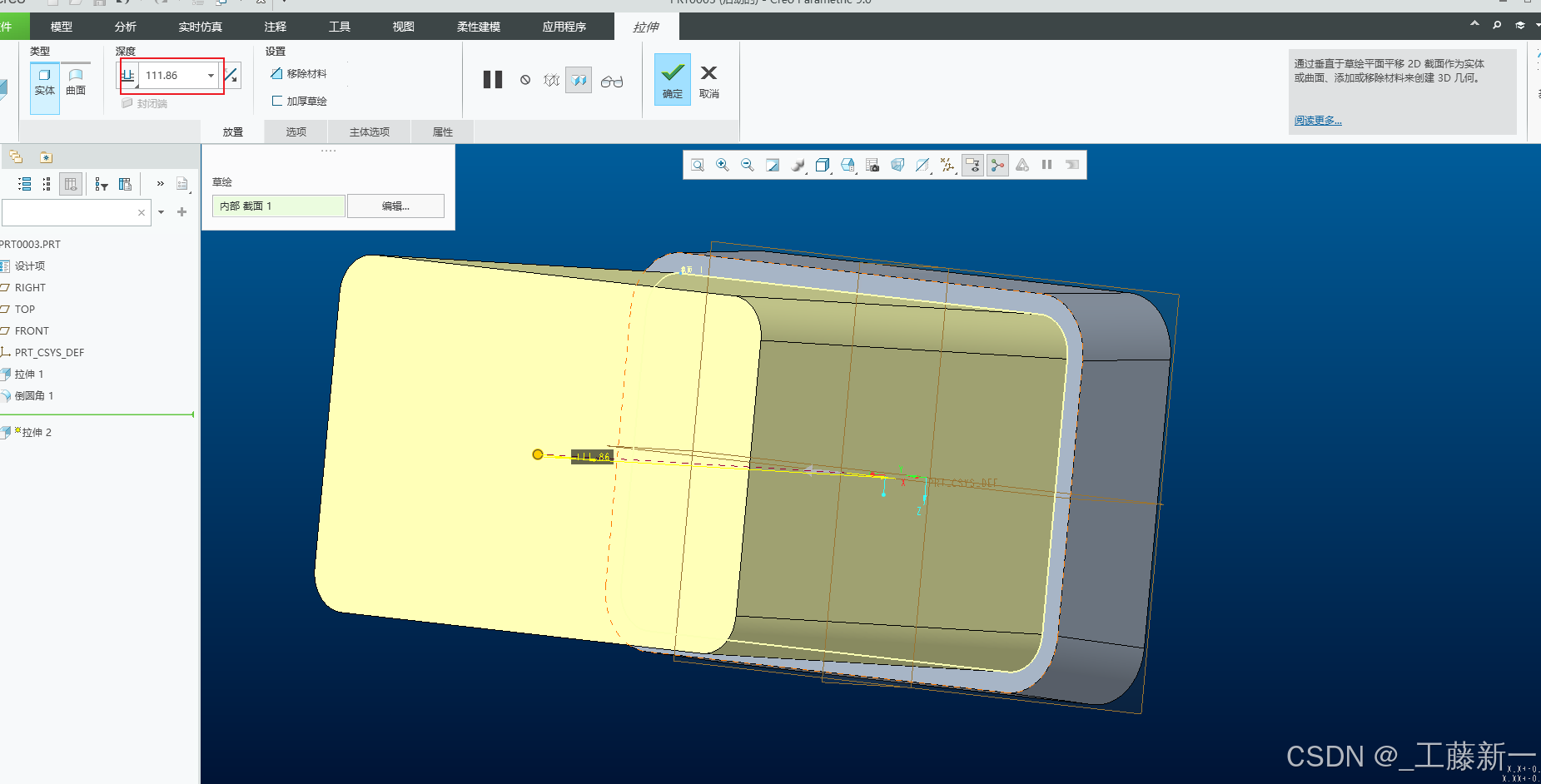The height and width of the screenshot is (784, 1541).
Task: Click the folder with star icon
Action: pyautogui.click(x=46, y=156)
